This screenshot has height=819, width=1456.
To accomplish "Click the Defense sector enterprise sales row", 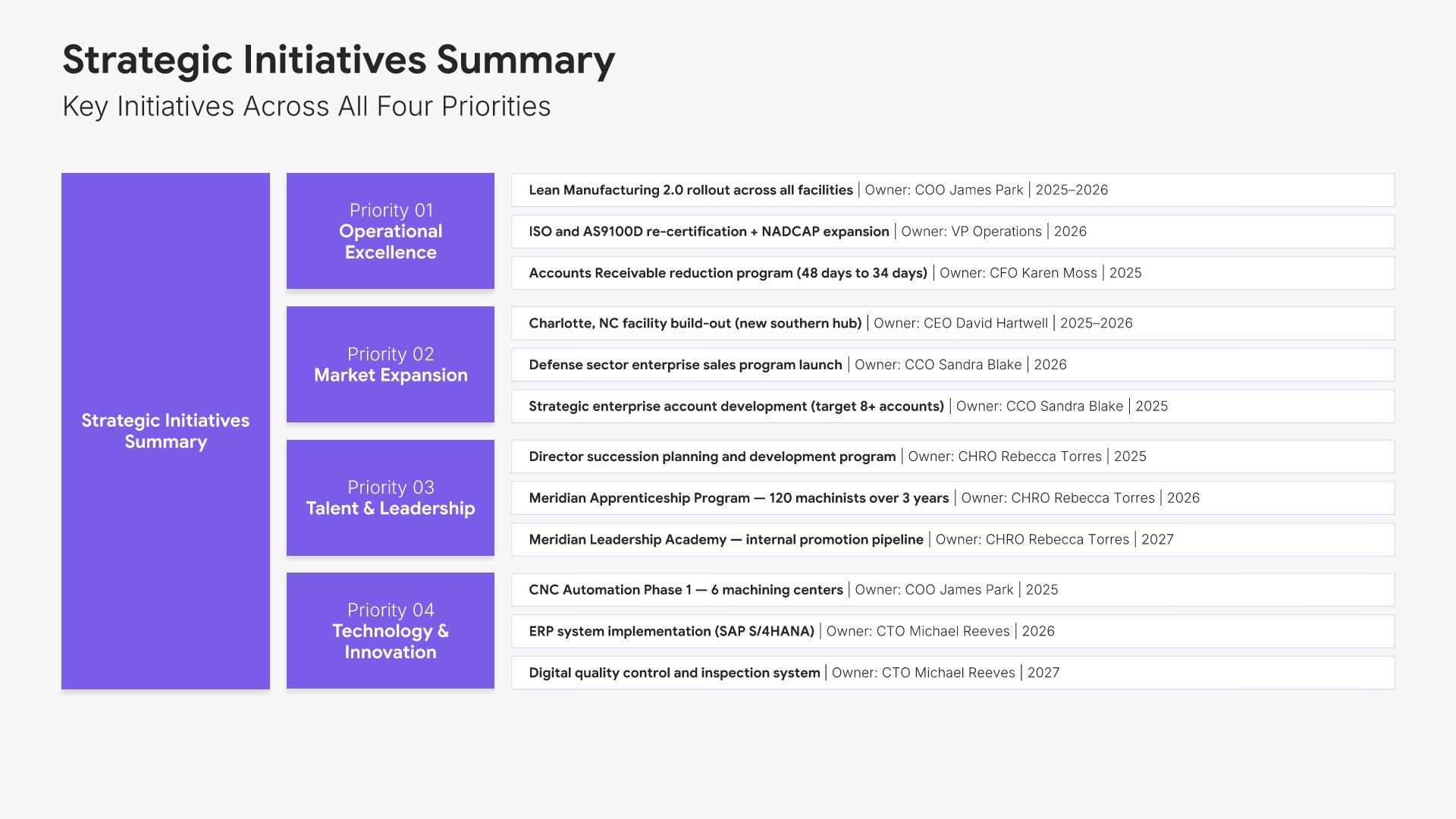I will pyautogui.click(x=952, y=365).
